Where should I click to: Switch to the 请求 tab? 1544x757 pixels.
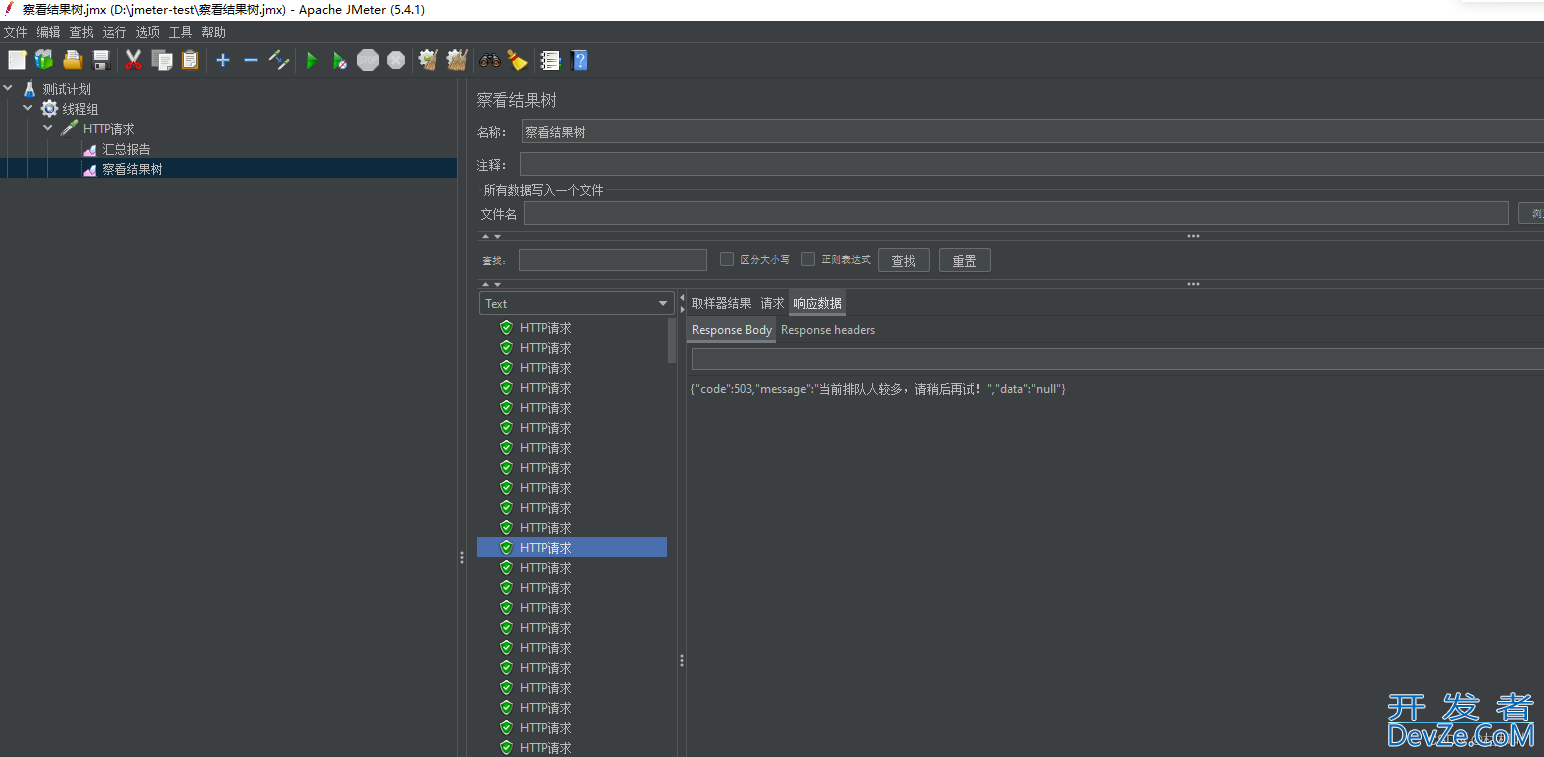(x=772, y=303)
